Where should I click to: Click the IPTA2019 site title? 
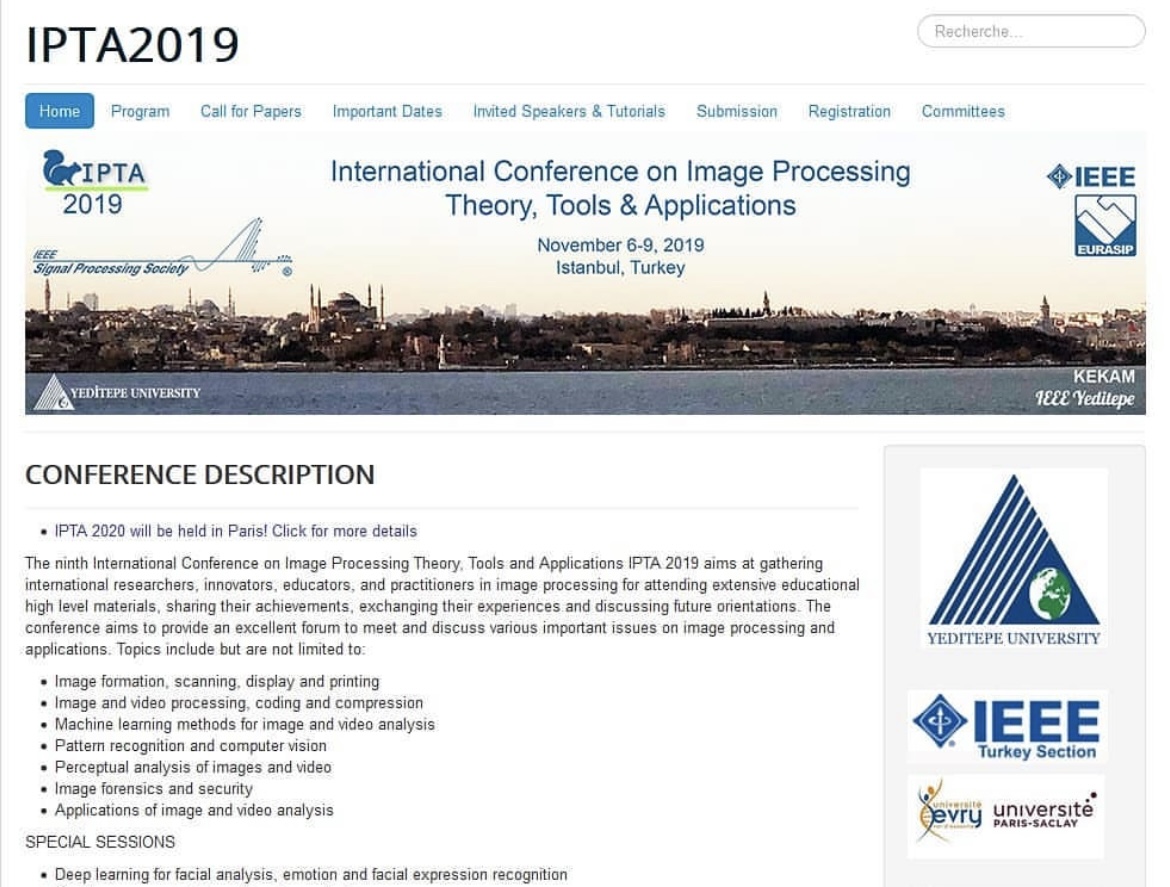132,44
